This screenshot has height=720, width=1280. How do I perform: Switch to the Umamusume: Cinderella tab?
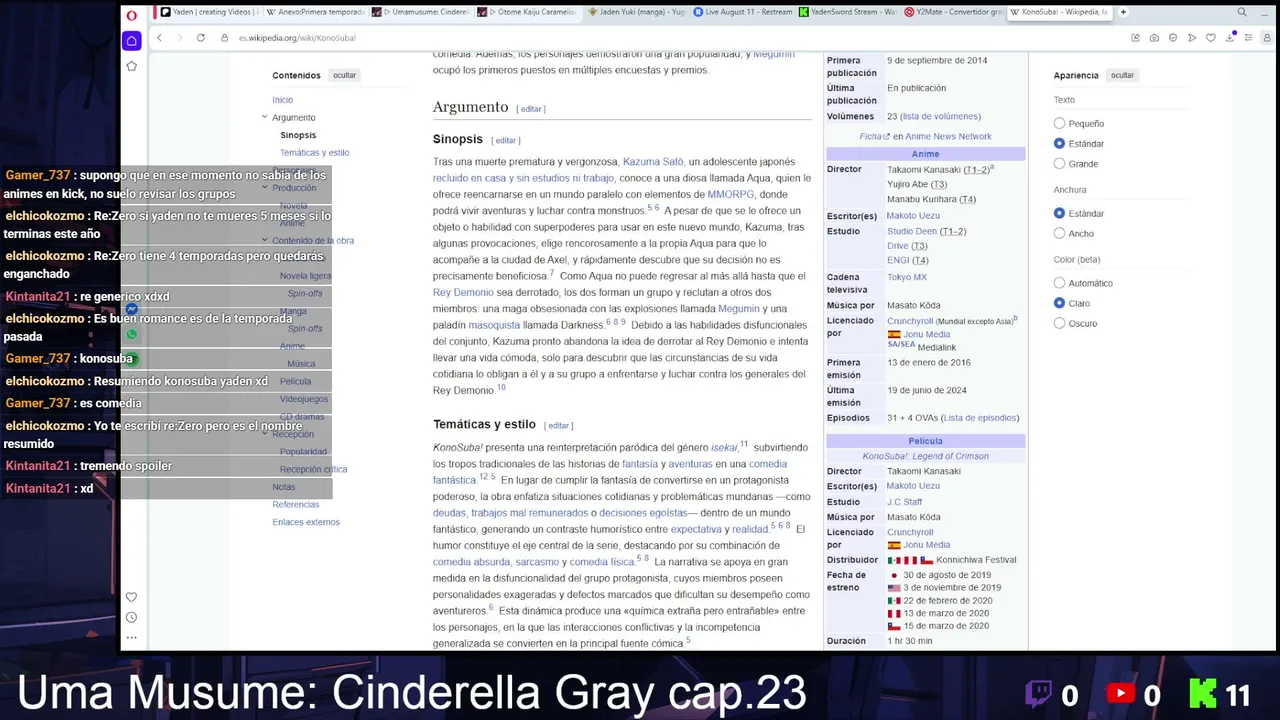click(420, 12)
